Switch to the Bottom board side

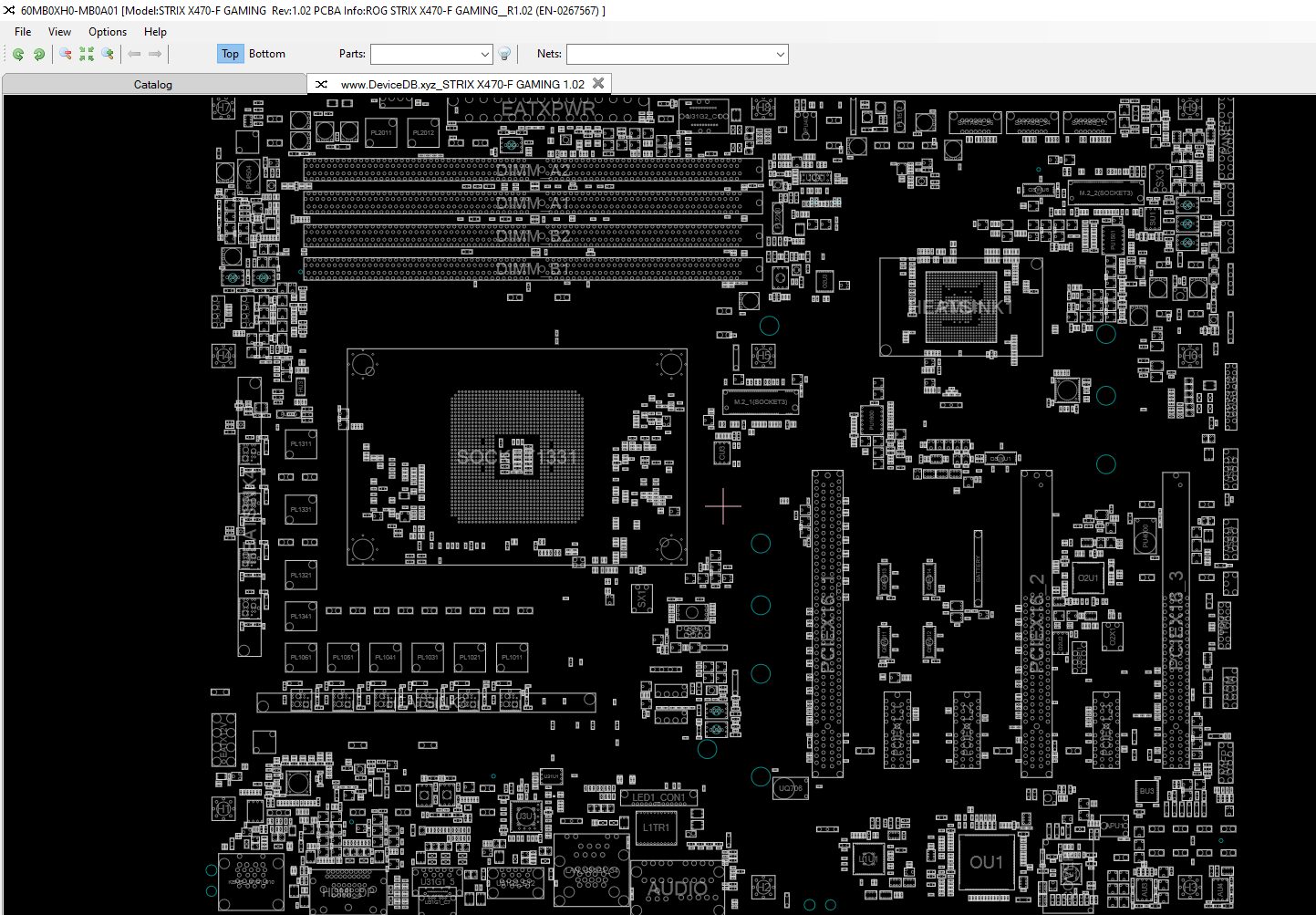coord(267,54)
